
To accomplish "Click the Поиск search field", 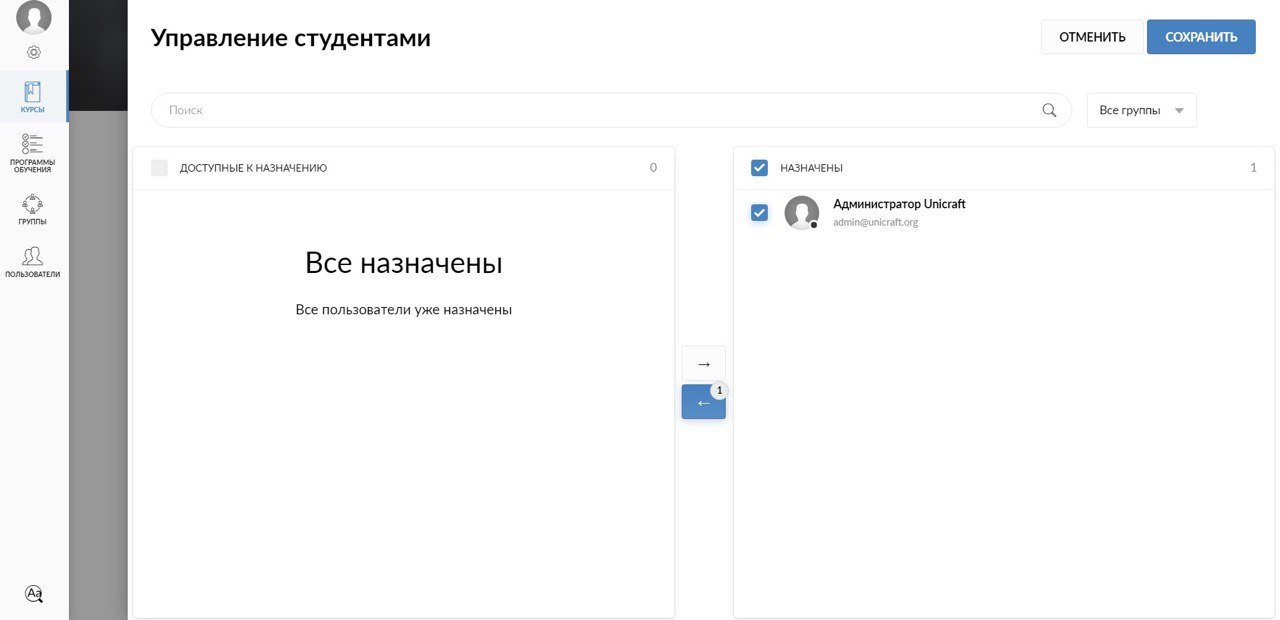I will tap(600, 110).
